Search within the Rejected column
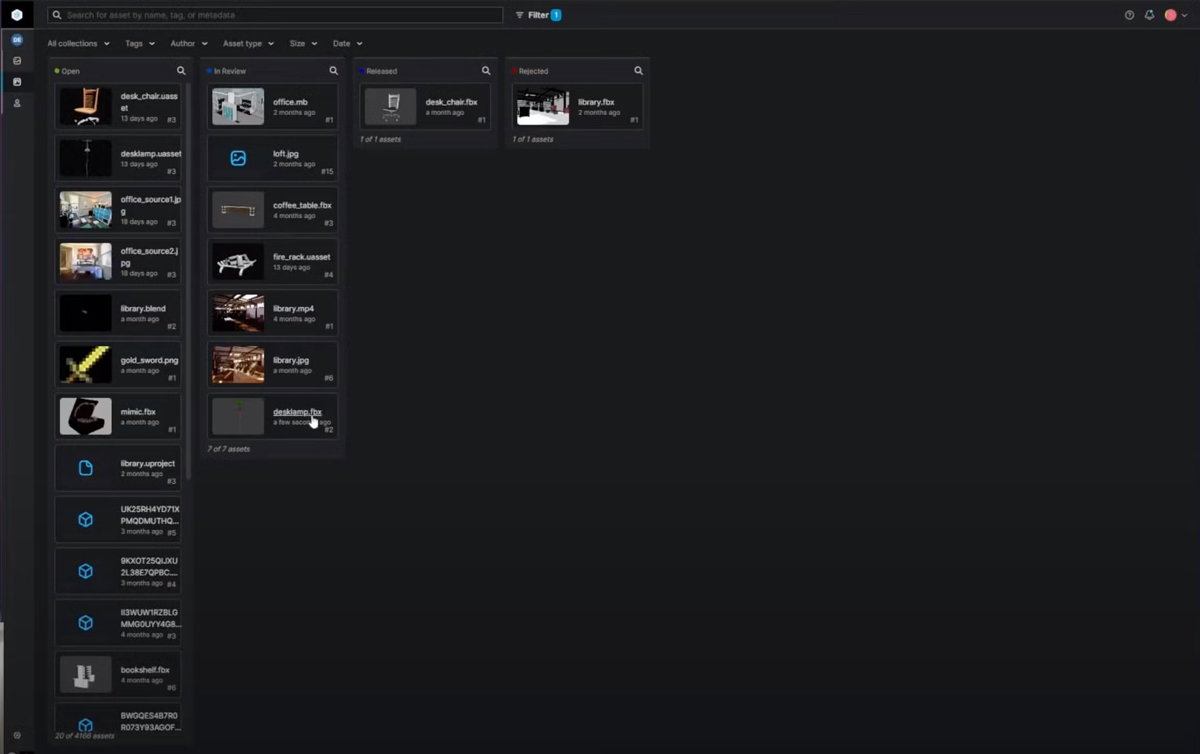 638,71
